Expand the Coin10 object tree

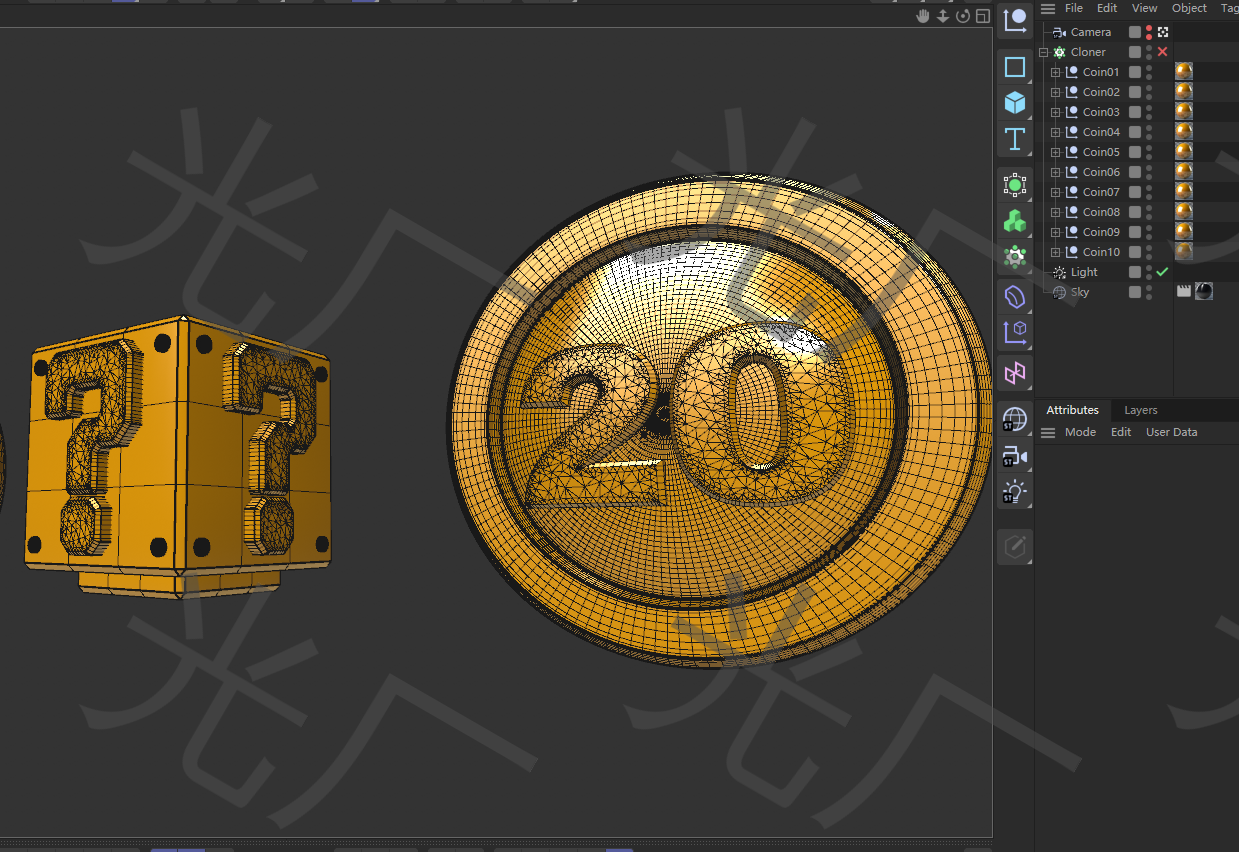(1055, 251)
